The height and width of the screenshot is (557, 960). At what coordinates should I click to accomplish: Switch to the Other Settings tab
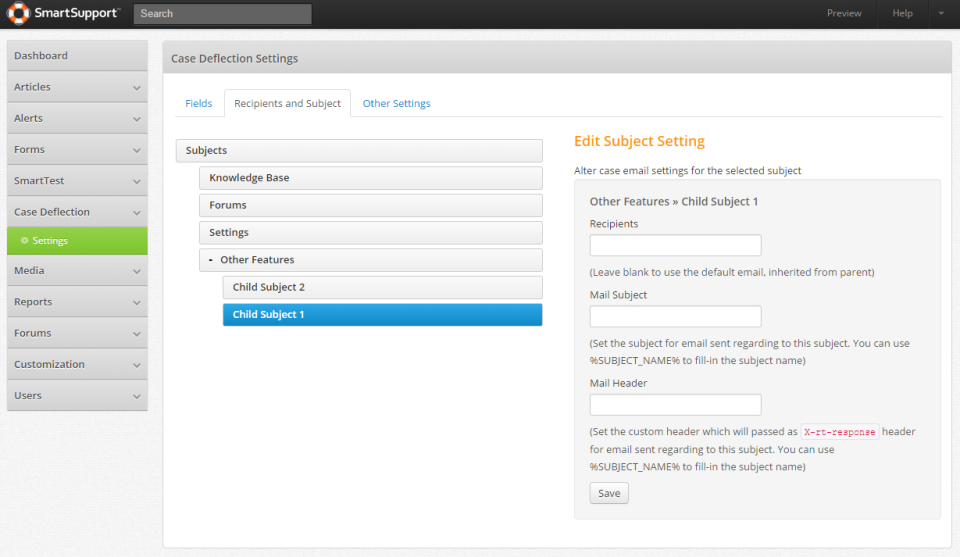tap(396, 103)
